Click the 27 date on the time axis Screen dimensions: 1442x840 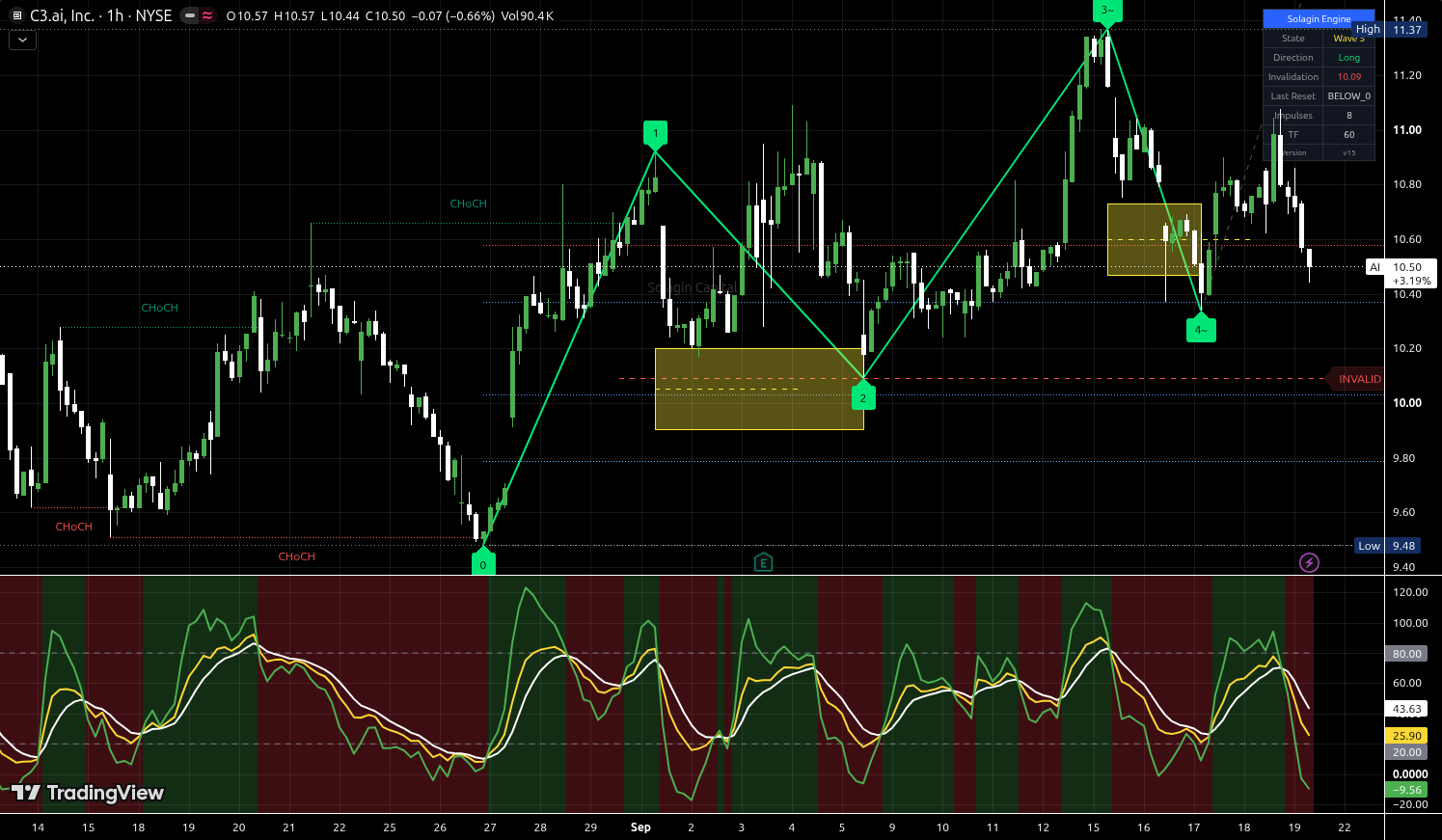coord(490,827)
